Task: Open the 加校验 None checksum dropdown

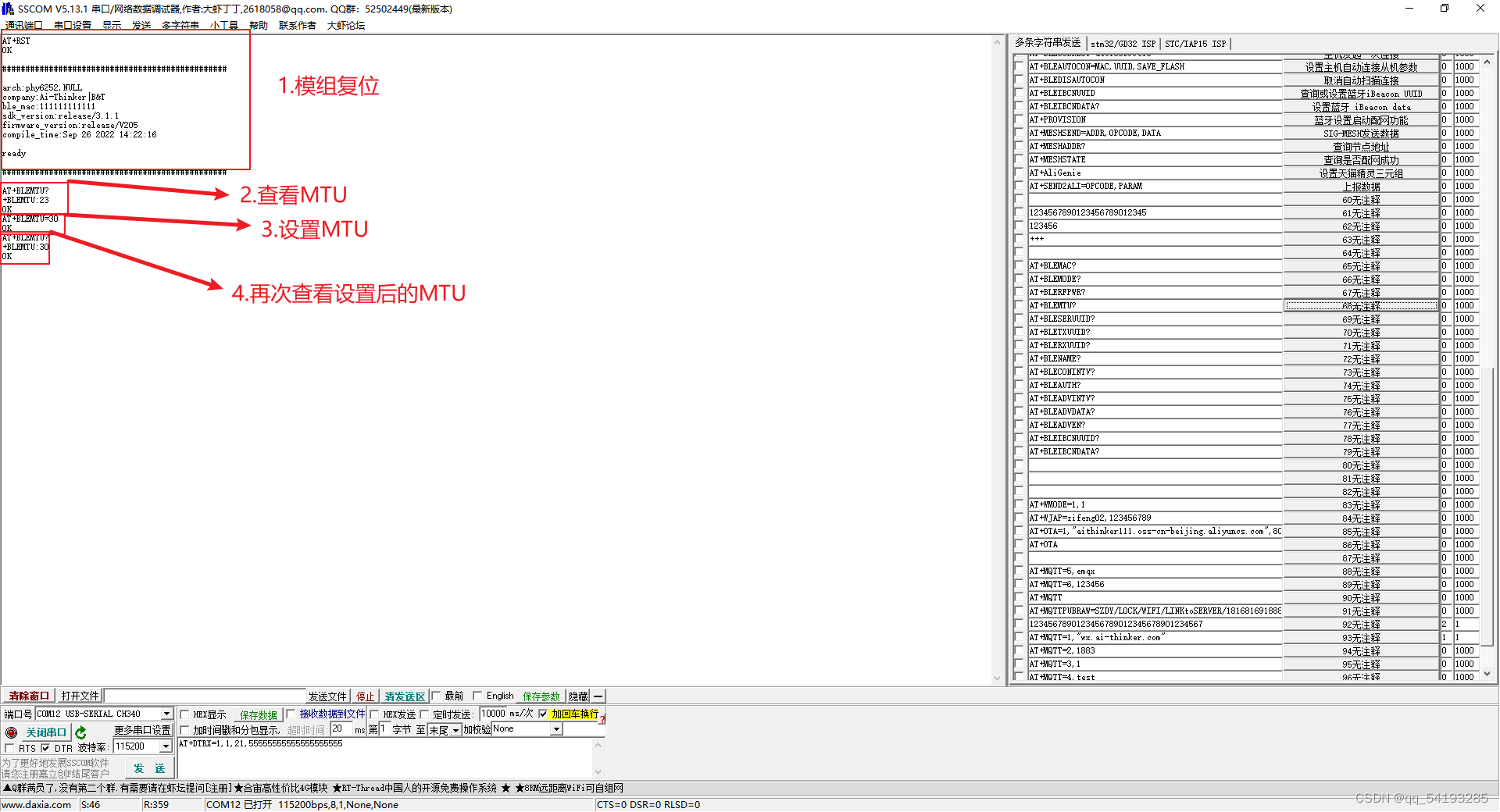Action: [556, 729]
